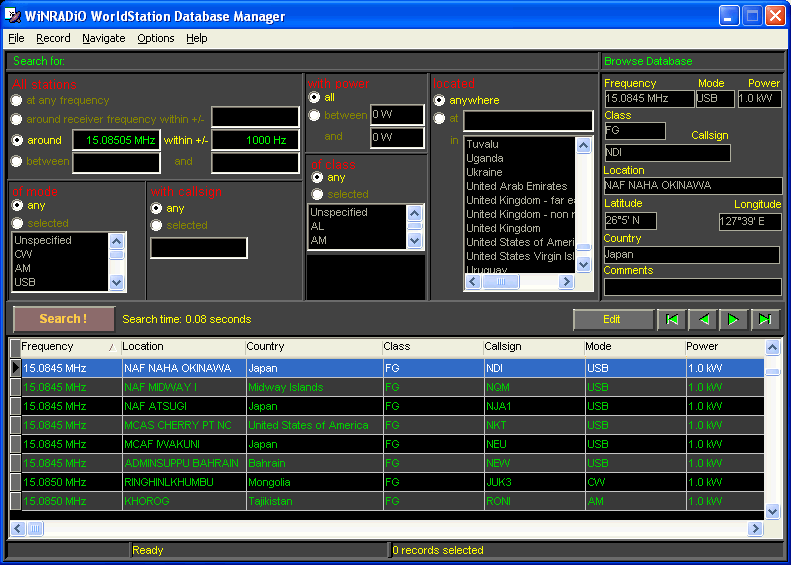Click results table scroll right arrow

point(755,528)
